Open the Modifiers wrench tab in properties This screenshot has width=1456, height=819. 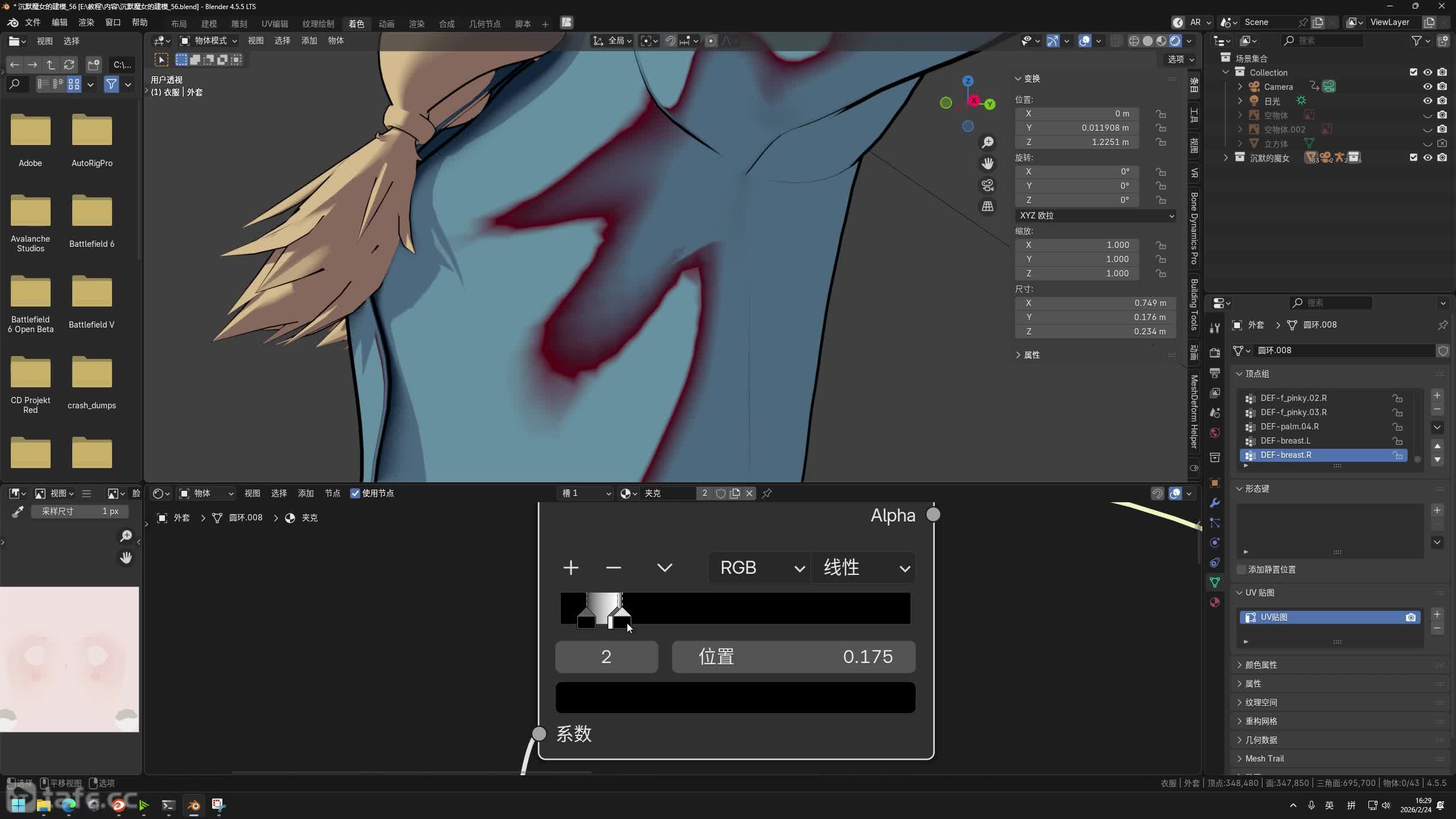click(1215, 503)
